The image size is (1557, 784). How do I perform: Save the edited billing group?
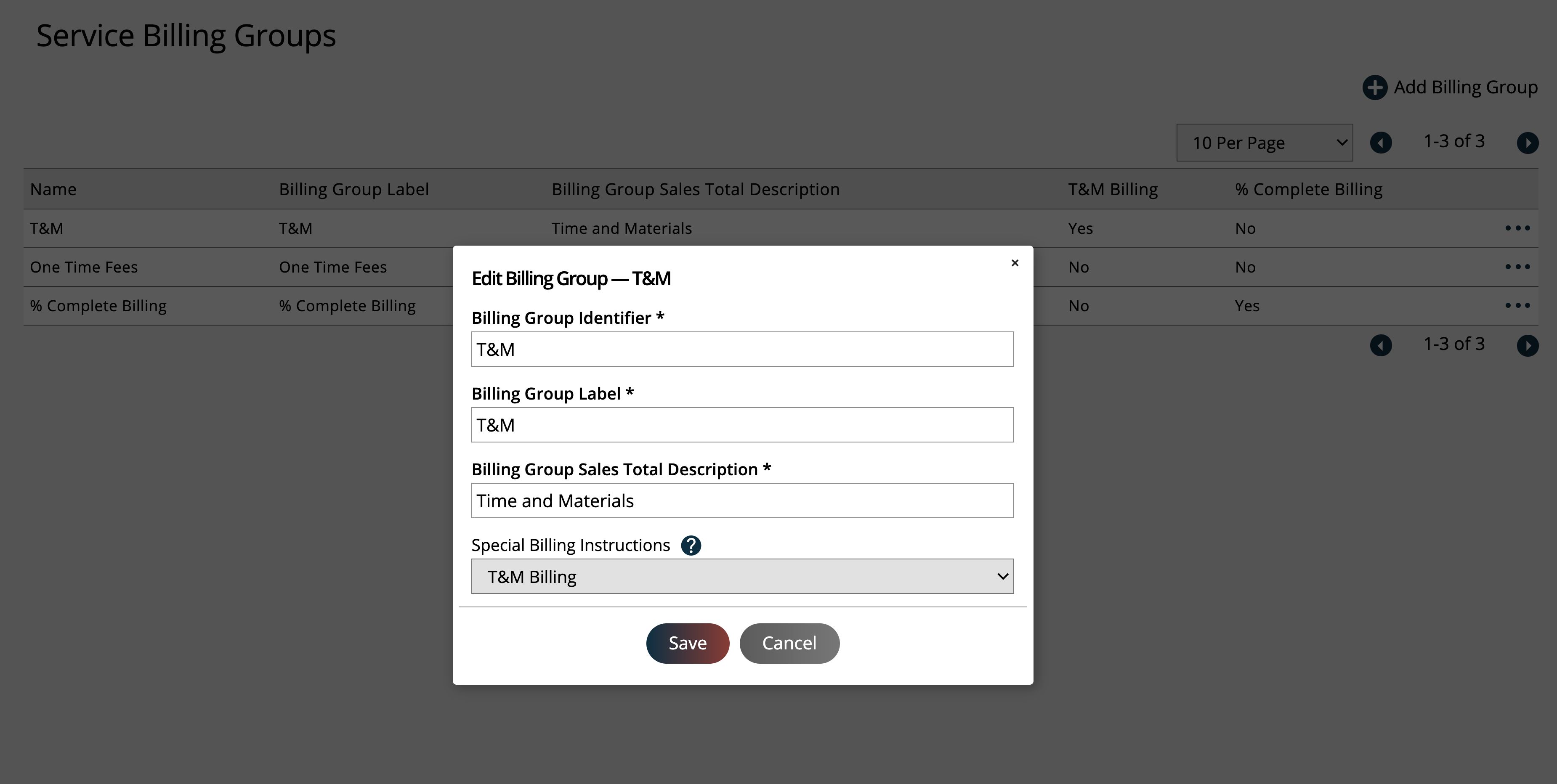[x=687, y=643]
